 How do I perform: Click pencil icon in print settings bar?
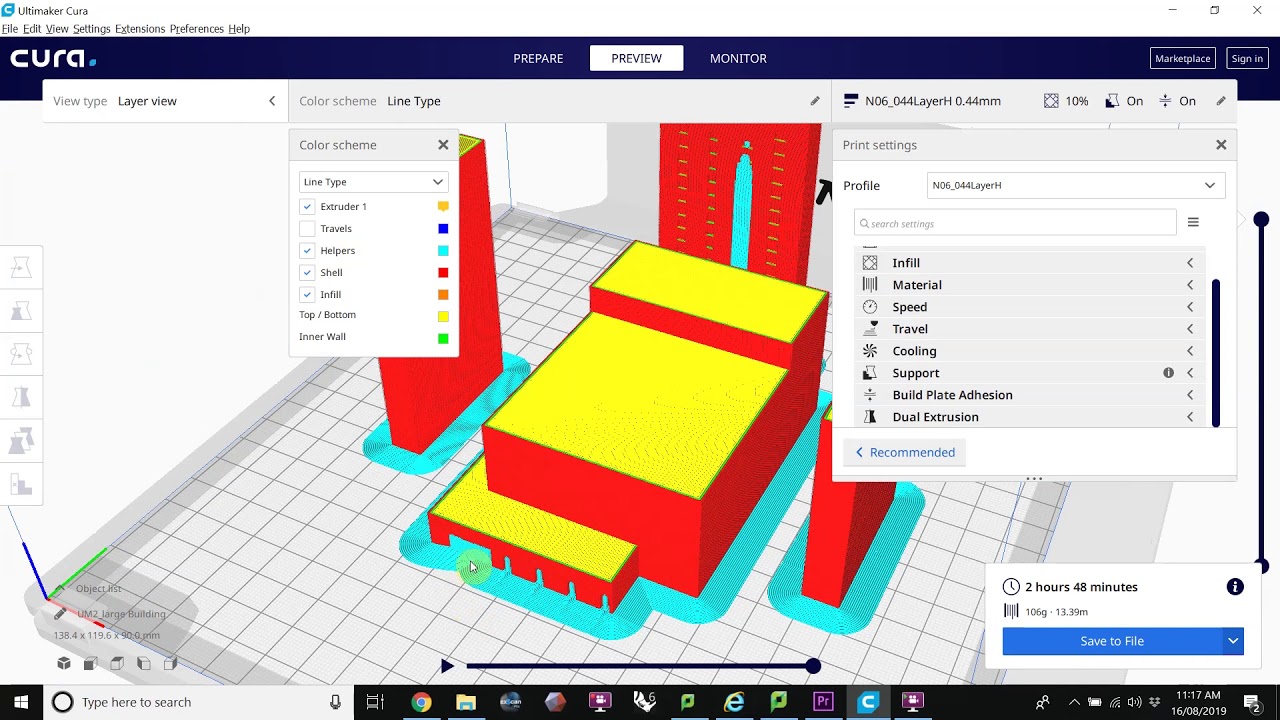[x=1221, y=101]
